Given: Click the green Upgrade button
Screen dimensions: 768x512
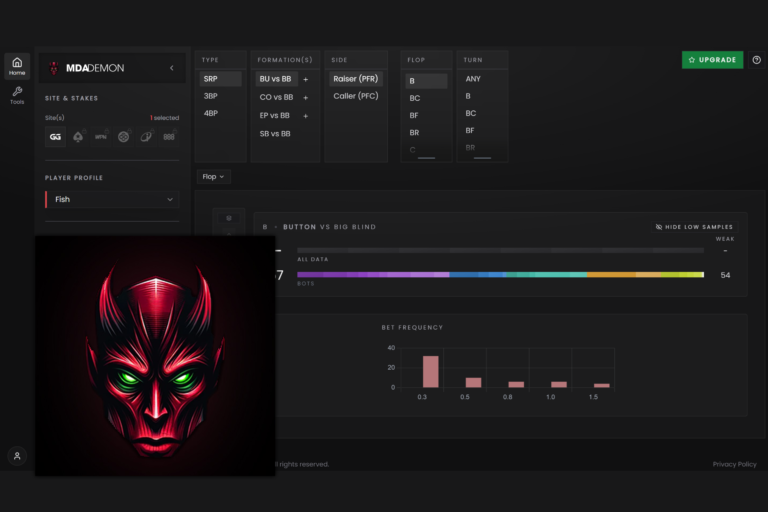Looking at the screenshot, I should (712, 60).
